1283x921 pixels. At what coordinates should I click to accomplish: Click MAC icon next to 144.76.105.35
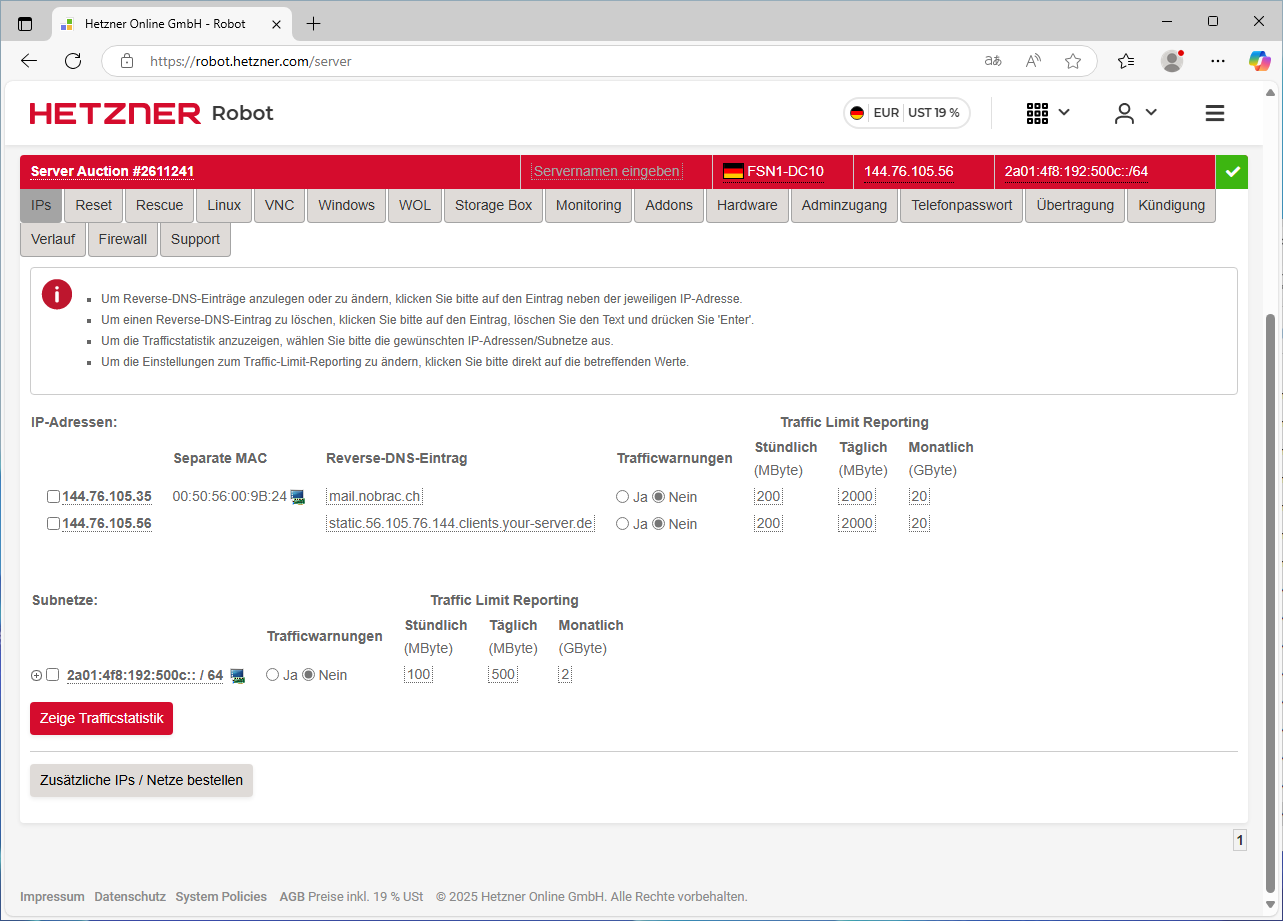tap(298, 497)
